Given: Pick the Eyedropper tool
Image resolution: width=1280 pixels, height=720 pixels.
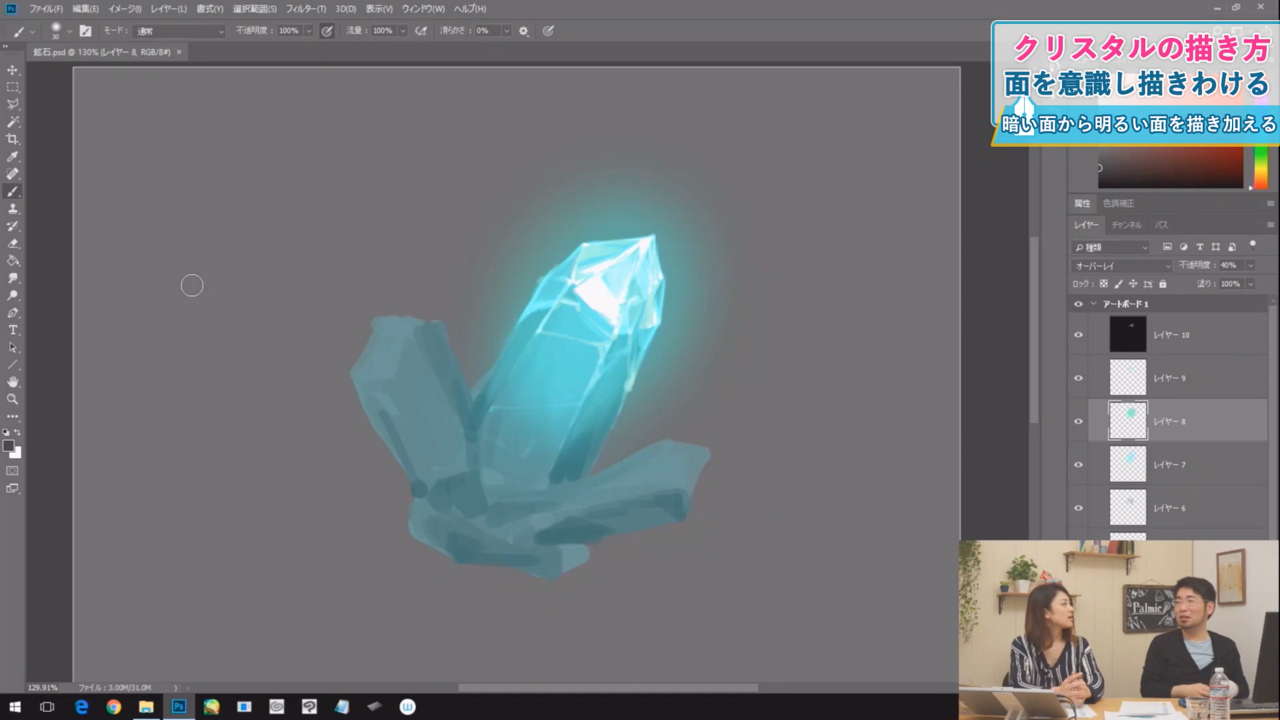Looking at the screenshot, I should (13, 157).
